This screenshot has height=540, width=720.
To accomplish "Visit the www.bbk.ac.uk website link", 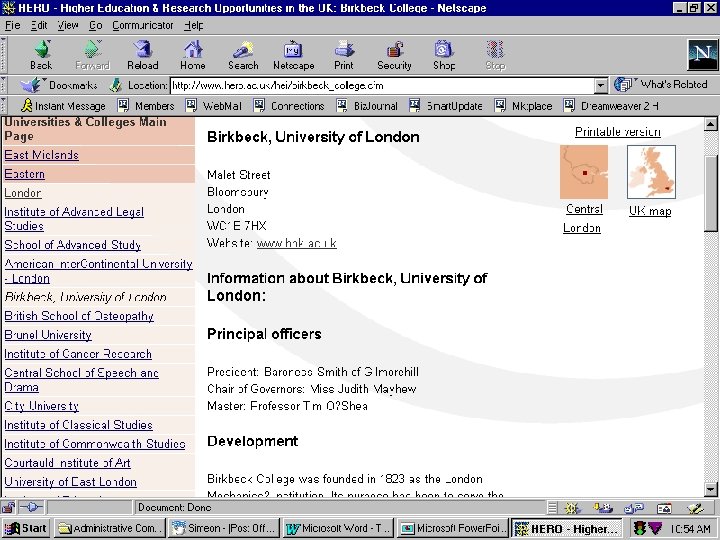I will click(297, 243).
